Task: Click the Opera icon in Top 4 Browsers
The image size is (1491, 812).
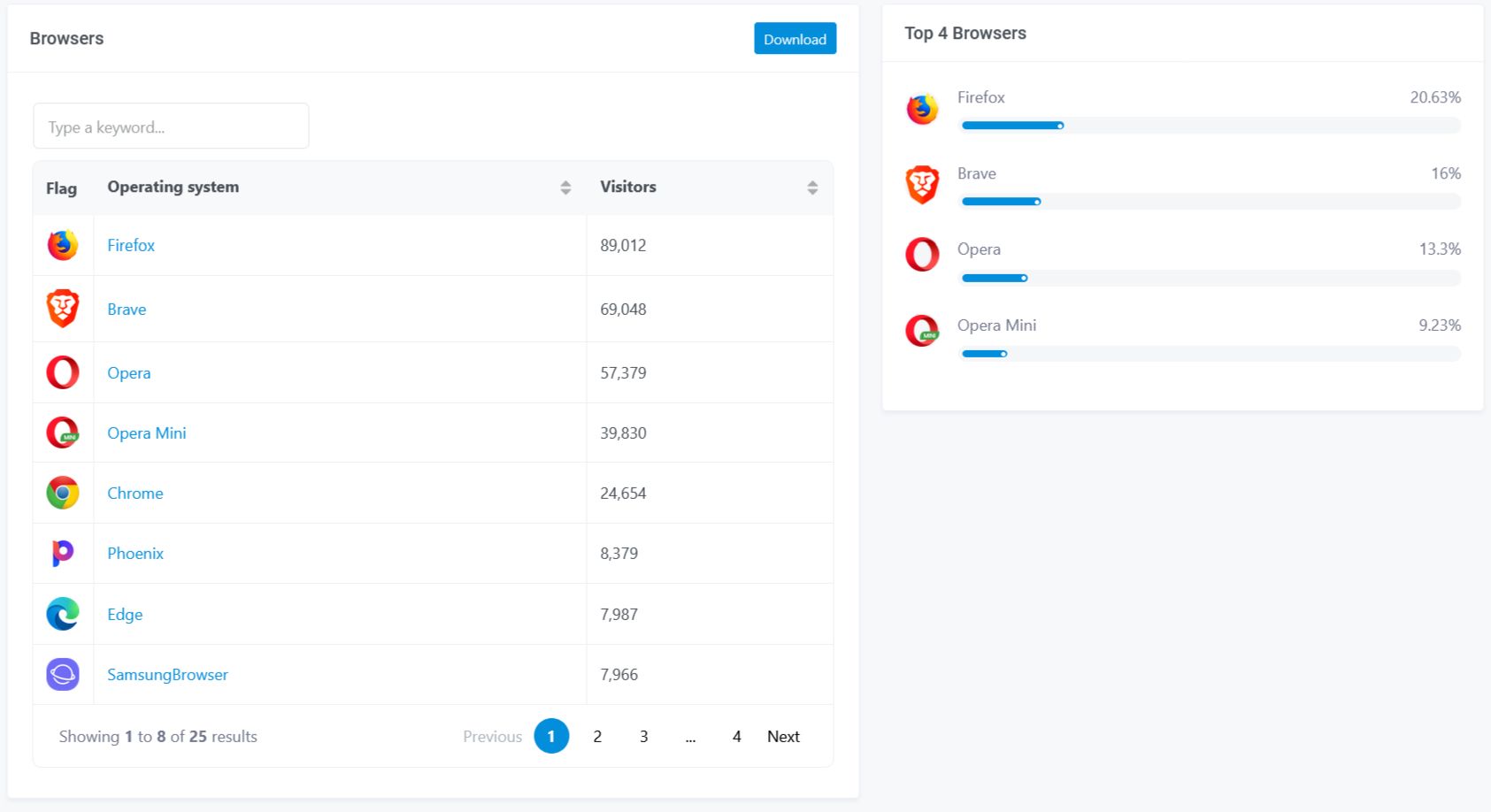Action: tap(922, 255)
